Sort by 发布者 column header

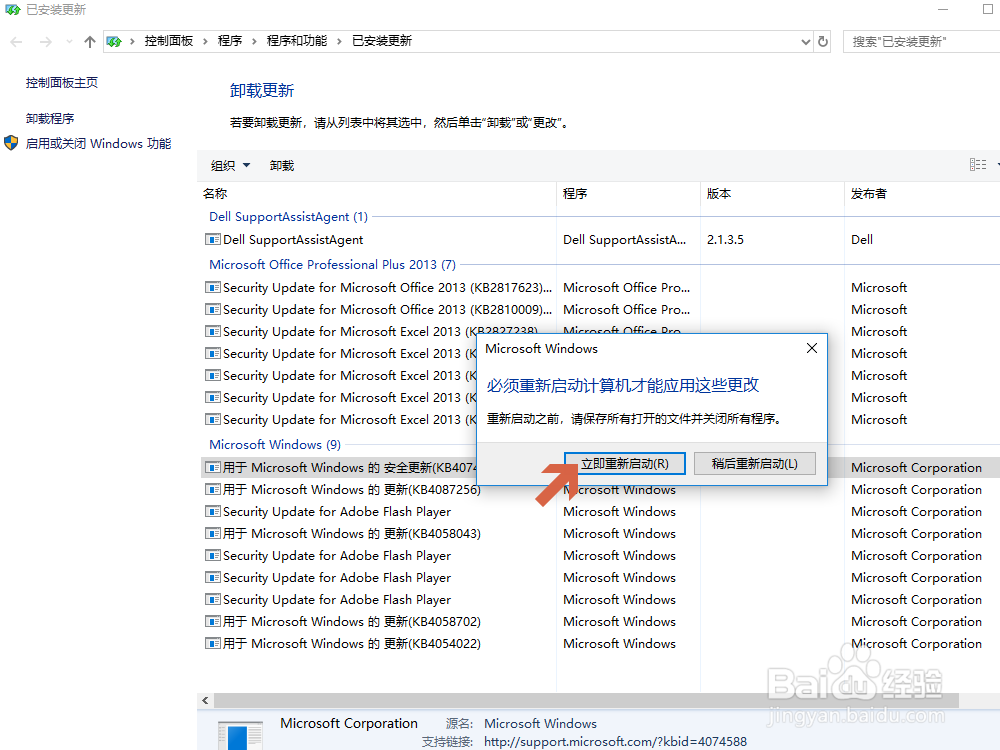tap(869, 193)
